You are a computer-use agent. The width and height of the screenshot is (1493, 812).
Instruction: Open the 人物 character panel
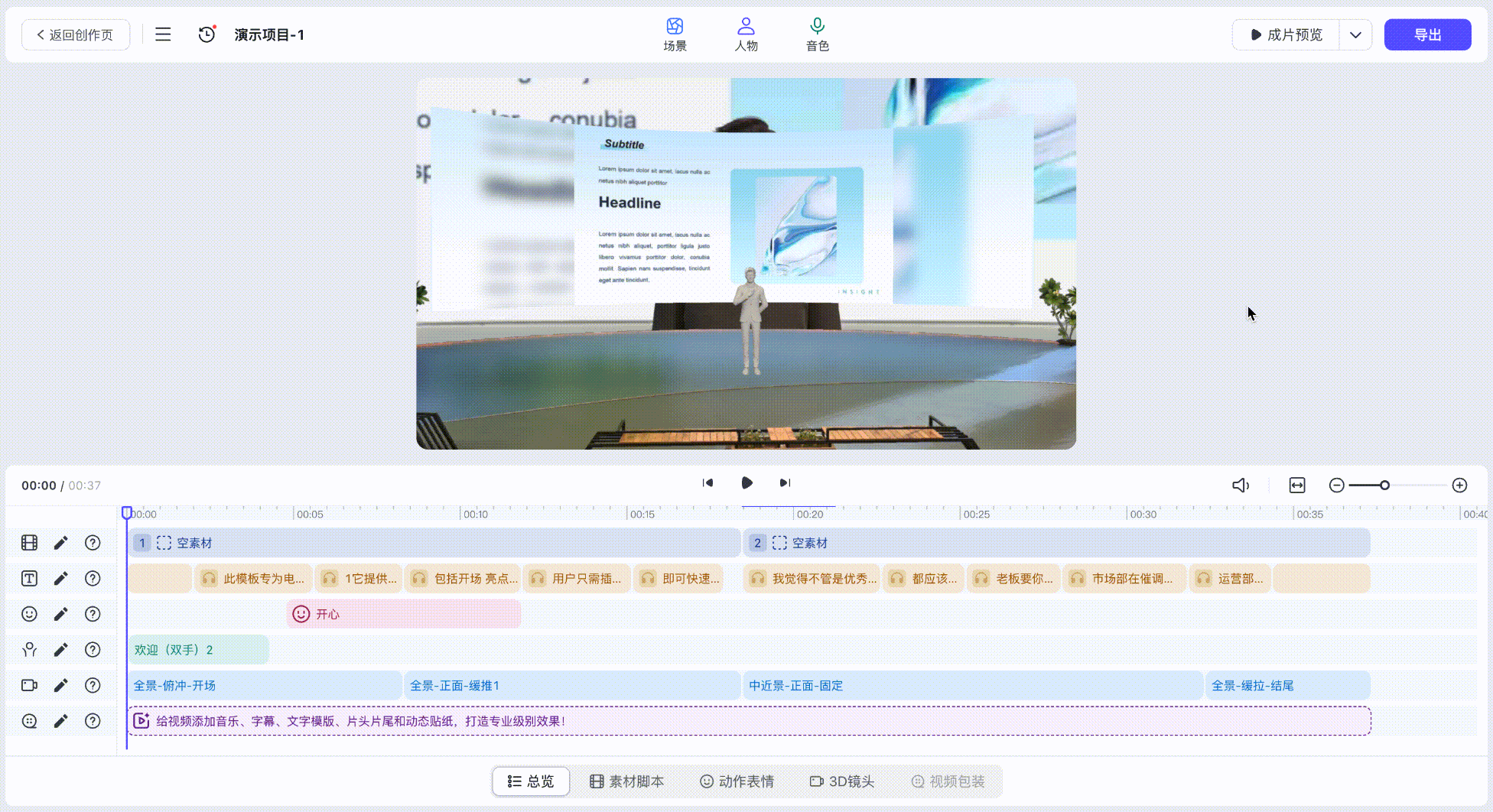746,35
